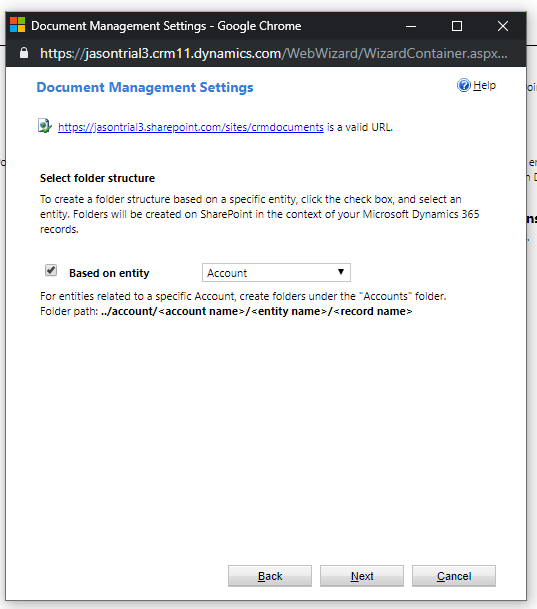Click the Document Management Settings heading
This screenshot has height=609, width=537.
pos(145,87)
